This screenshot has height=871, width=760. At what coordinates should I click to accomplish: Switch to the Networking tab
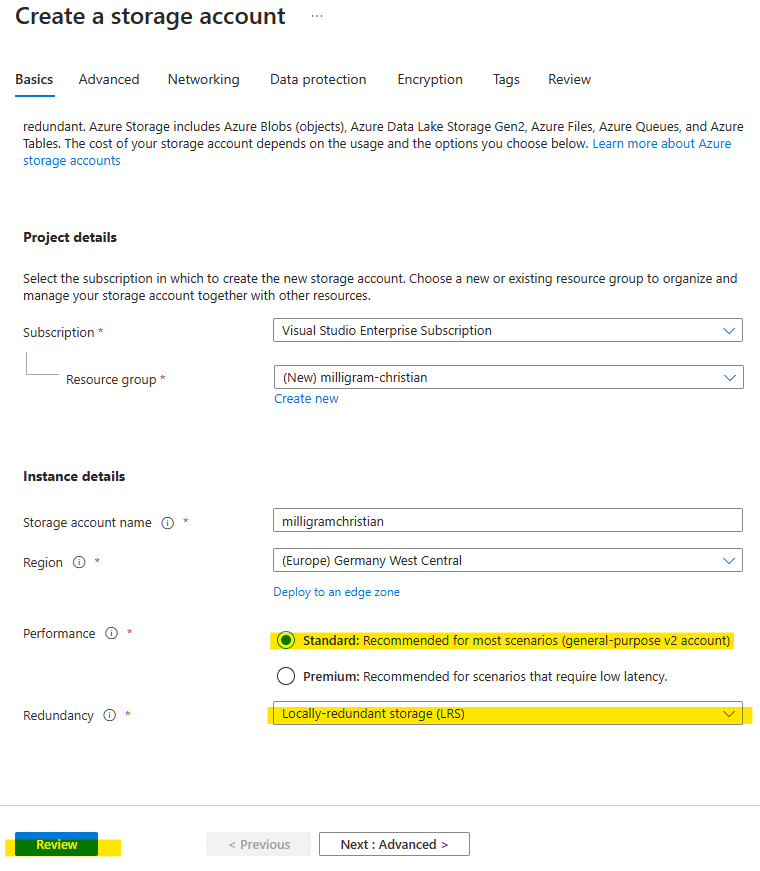tap(203, 79)
